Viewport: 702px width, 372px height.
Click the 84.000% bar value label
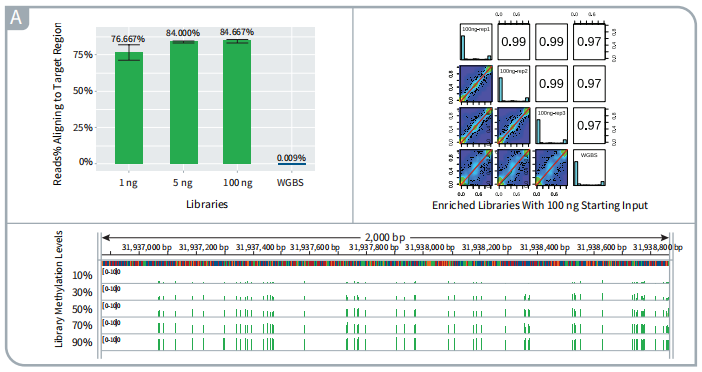point(183,33)
